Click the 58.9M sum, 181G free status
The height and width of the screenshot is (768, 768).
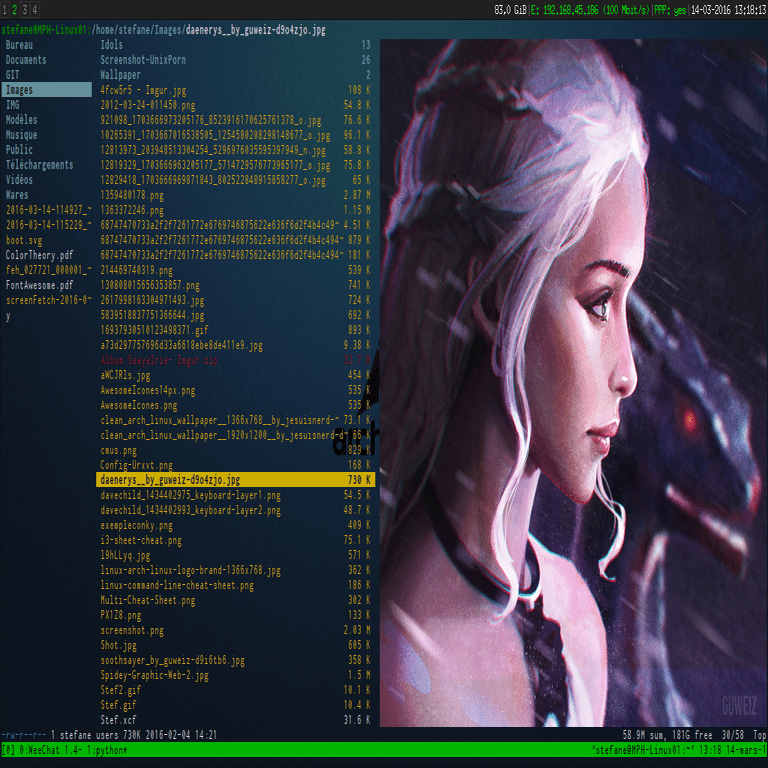(x=667, y=735)
